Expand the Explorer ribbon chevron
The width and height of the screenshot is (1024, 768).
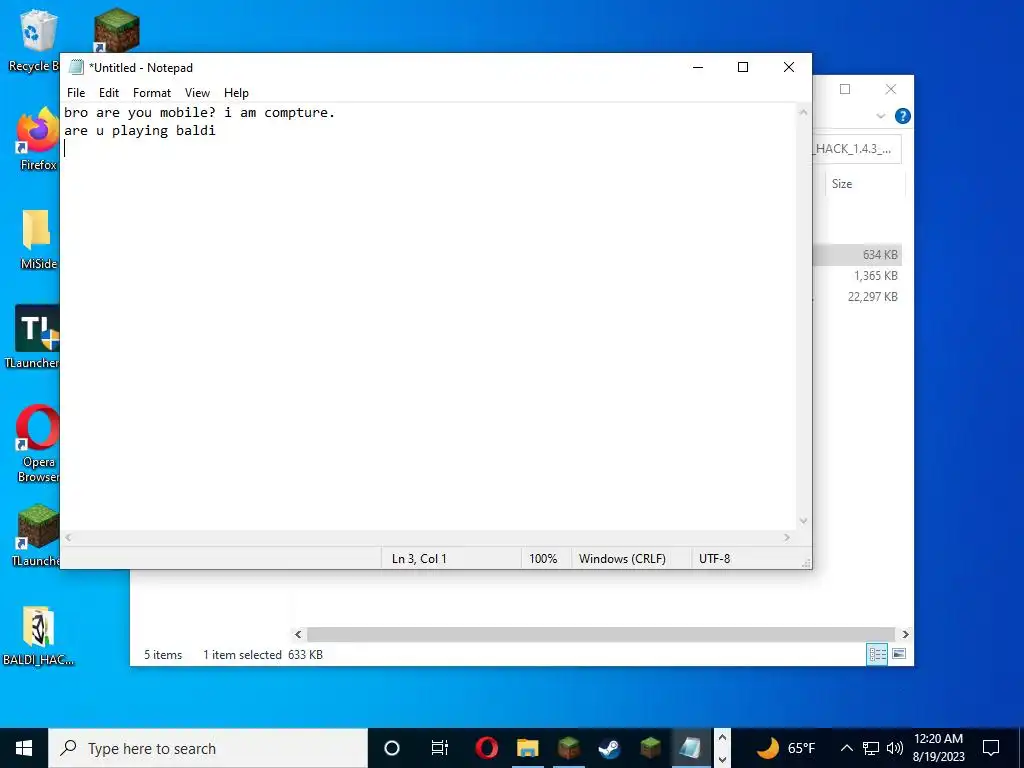point(880,116)
